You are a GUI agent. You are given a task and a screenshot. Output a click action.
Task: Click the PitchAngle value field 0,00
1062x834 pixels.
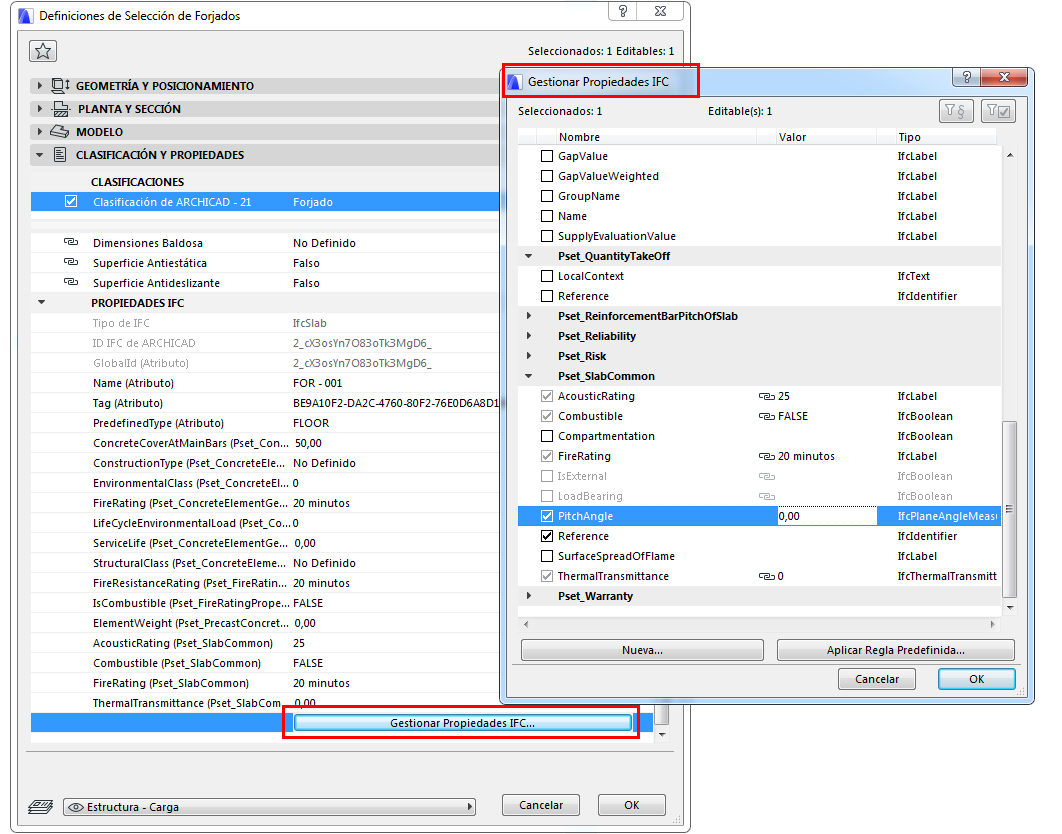[x=826, y=516]
